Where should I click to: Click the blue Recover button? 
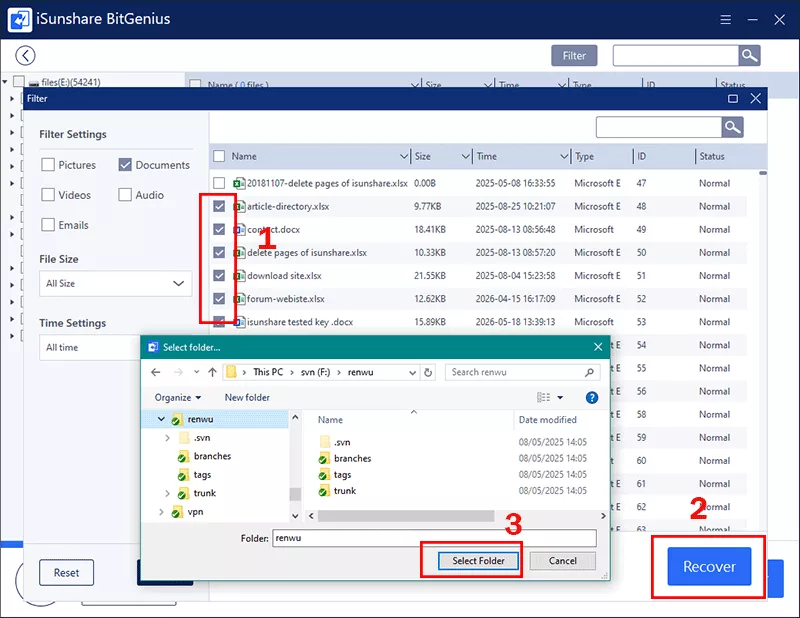pyautogui.click(x=709, y=566)
